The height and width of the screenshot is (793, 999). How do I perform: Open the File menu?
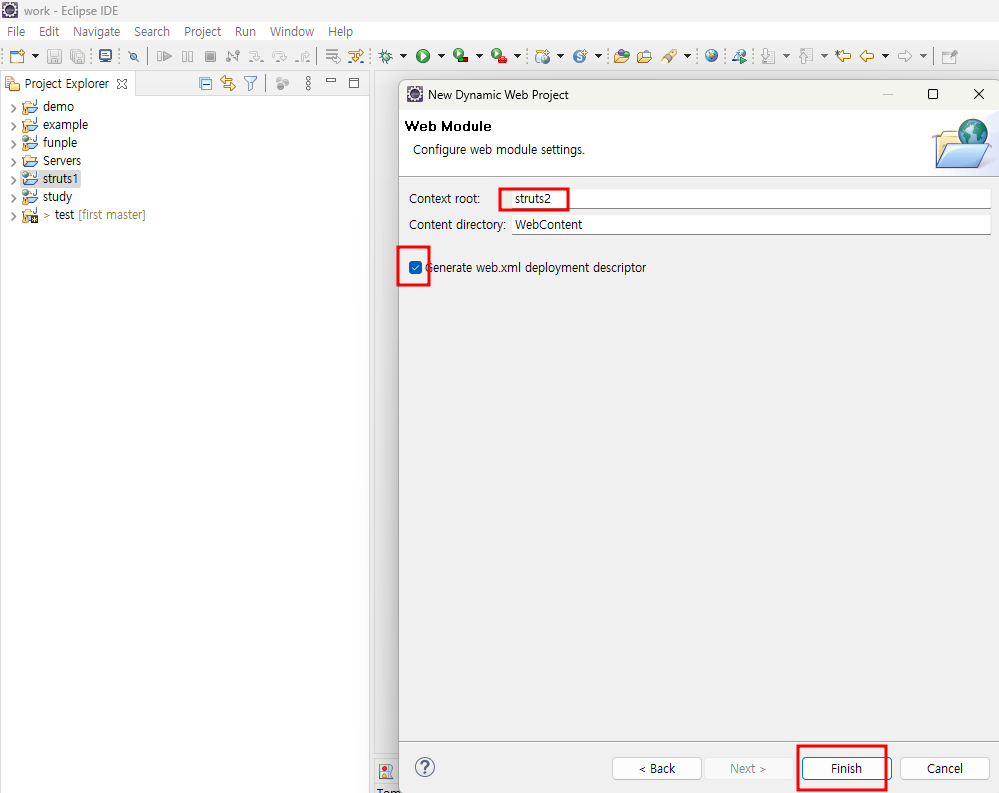(x=16, y=31)
